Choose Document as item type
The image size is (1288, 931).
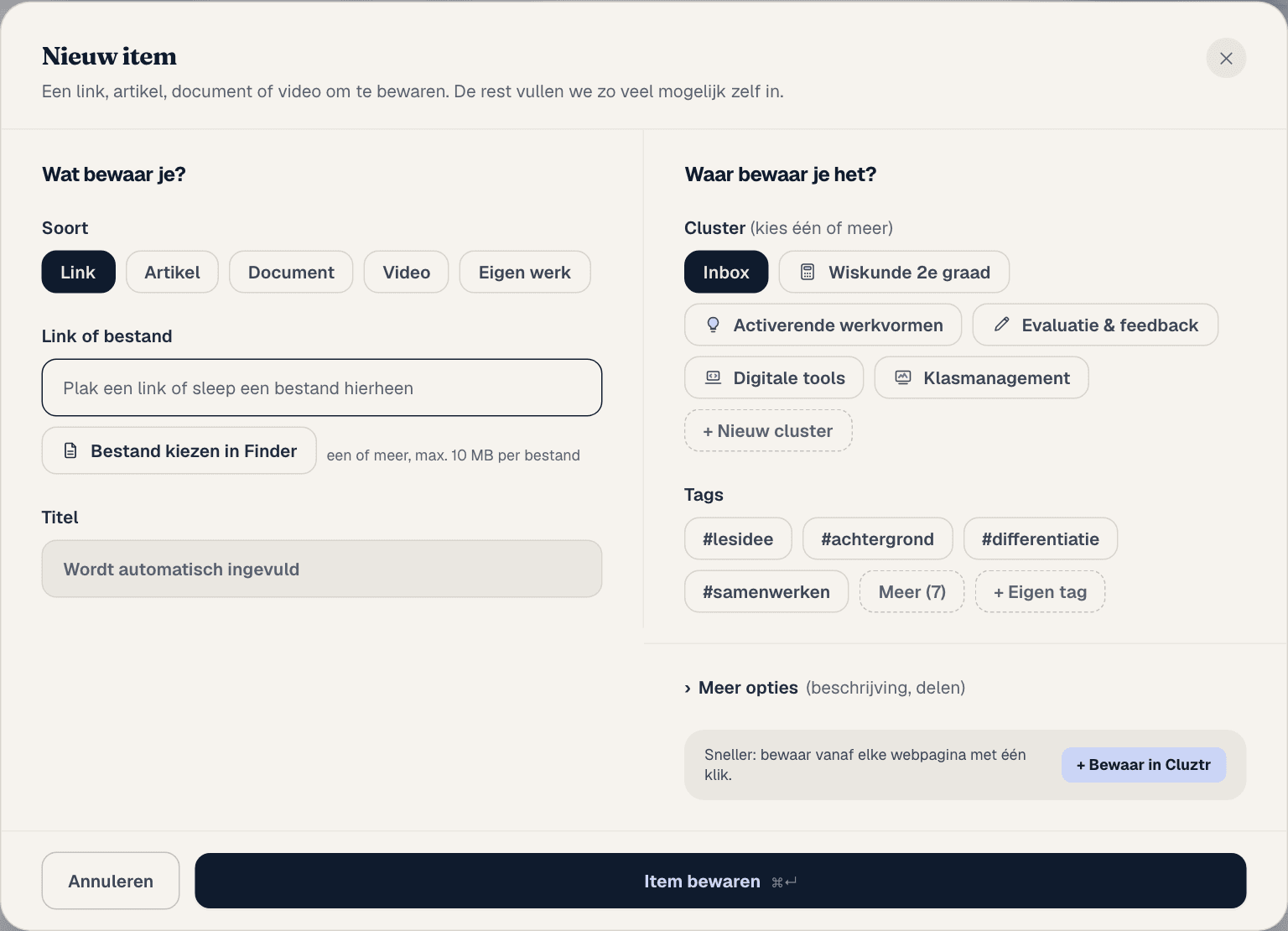[x=291, y=272]
